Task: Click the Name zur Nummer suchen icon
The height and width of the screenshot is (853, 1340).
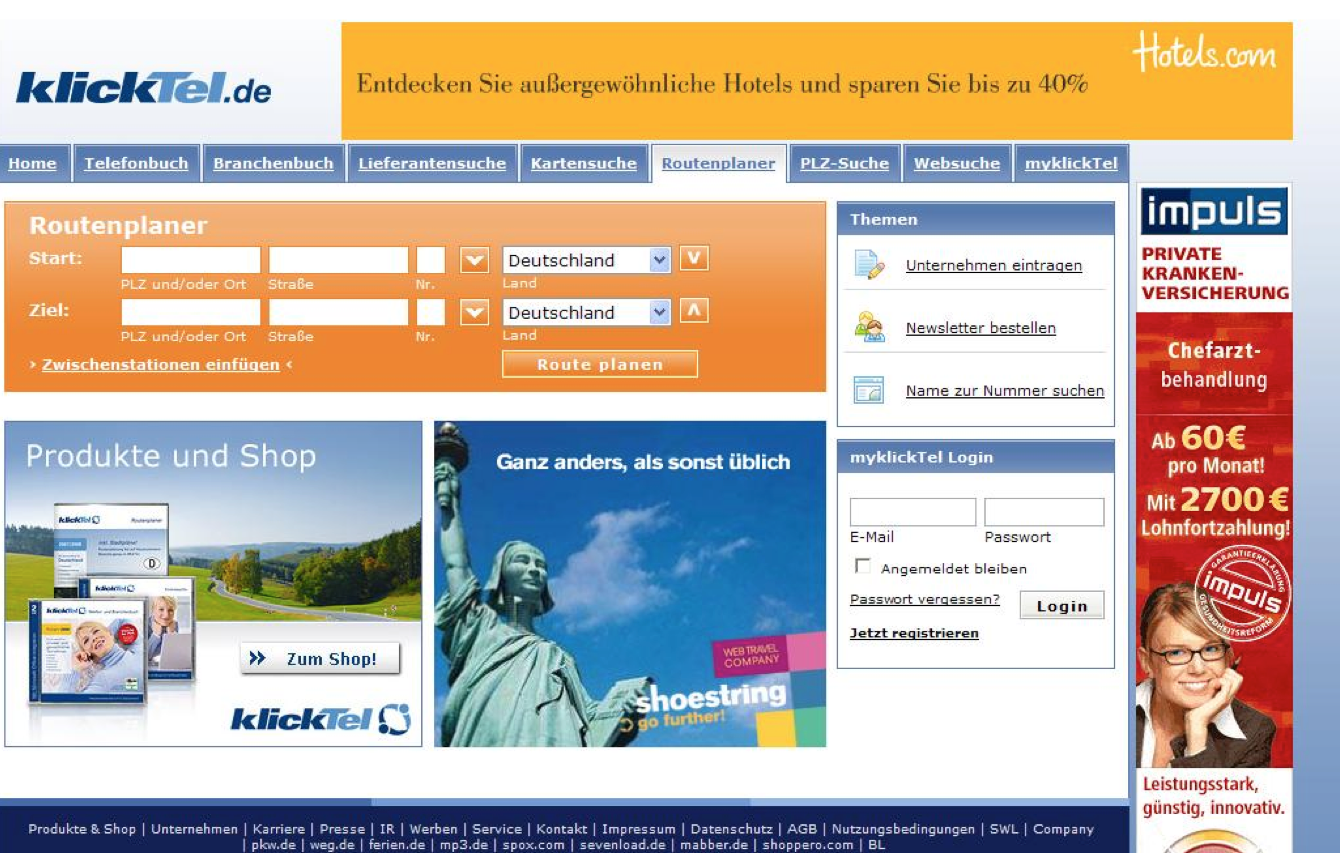Action: point(869,390)
